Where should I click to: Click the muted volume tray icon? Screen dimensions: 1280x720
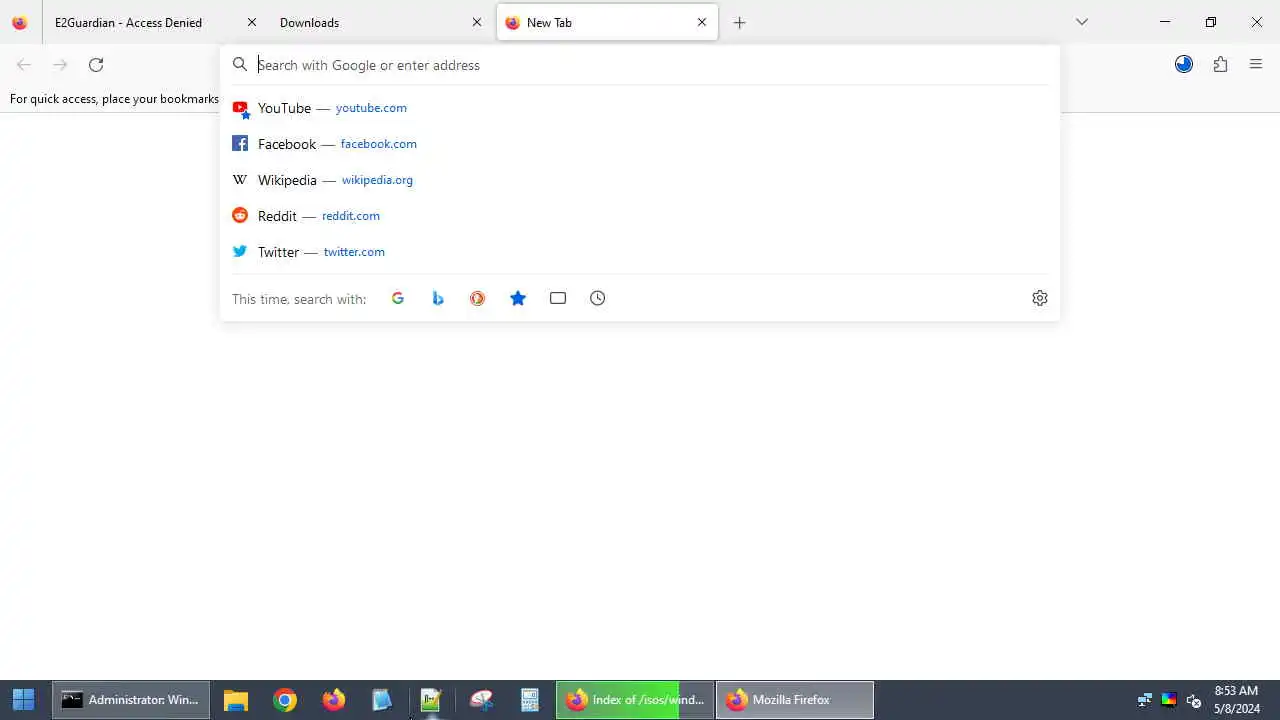[1193, 700]
